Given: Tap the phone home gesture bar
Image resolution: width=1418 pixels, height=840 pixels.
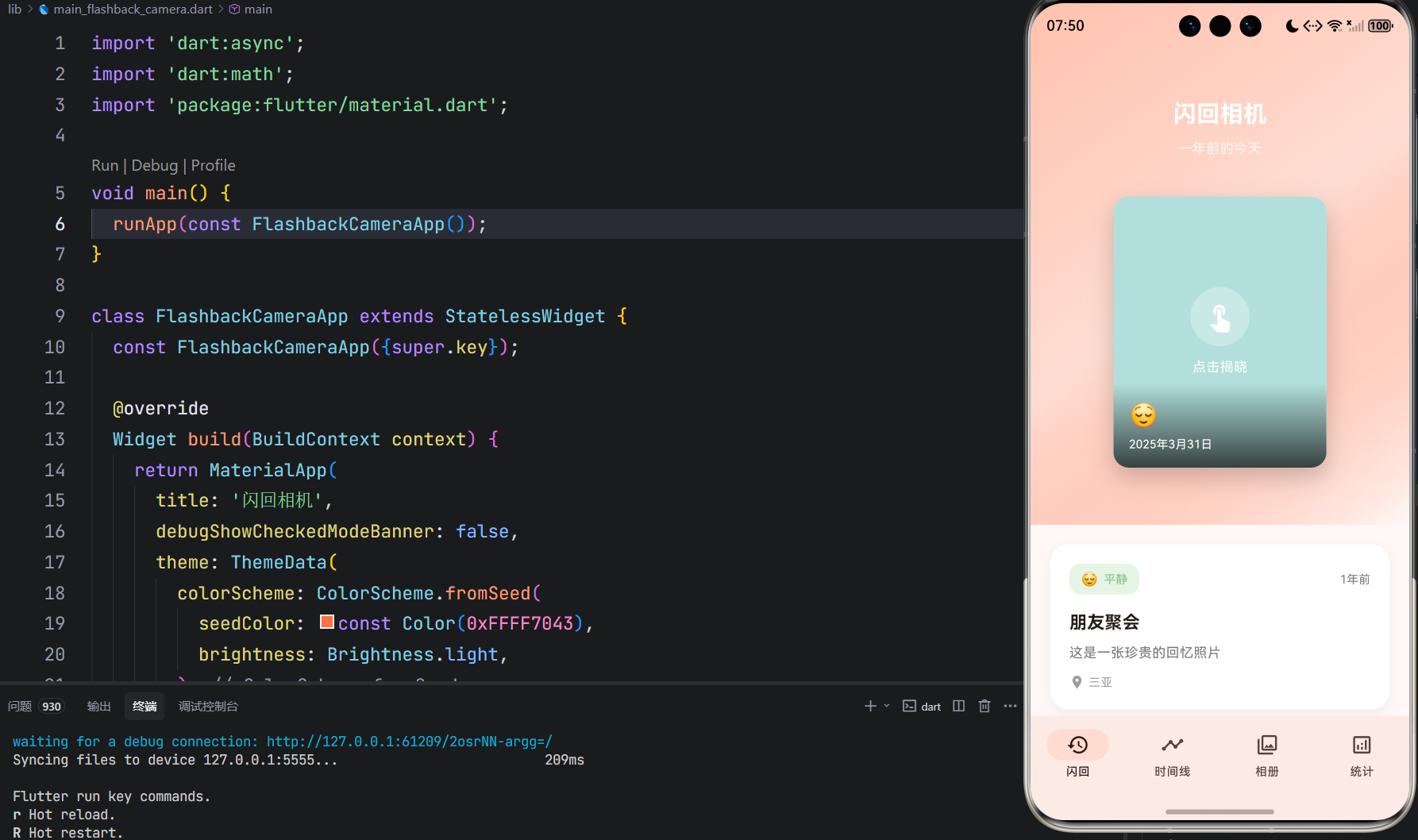Looking at the screenshot, I should (x=1220, y=811).
